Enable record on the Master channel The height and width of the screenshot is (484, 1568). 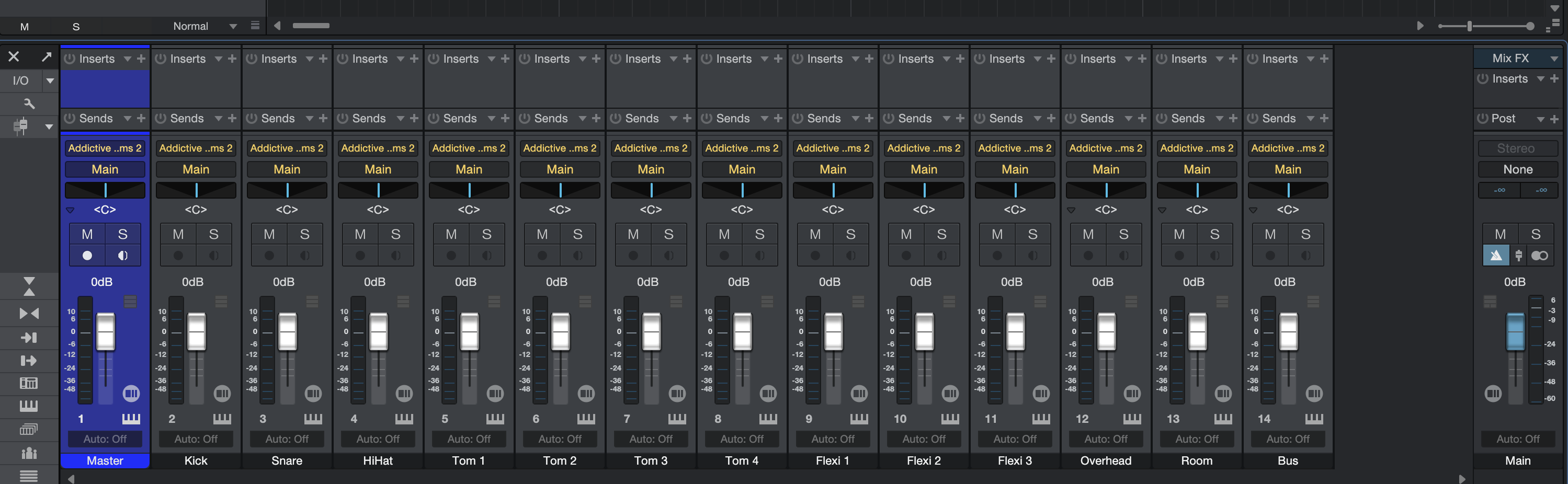pos(88,256)
